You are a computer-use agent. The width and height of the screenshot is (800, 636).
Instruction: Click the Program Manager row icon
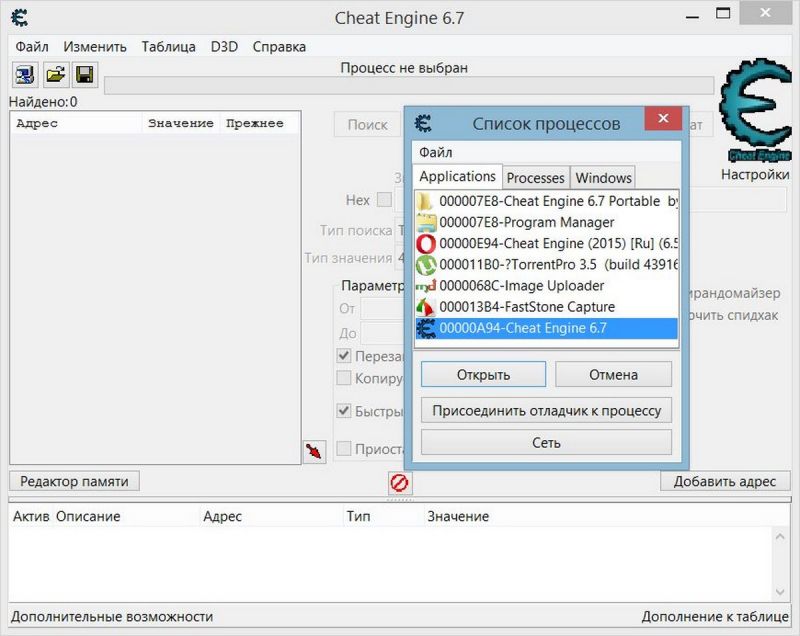pyautogui.click(x=426, y=222)
